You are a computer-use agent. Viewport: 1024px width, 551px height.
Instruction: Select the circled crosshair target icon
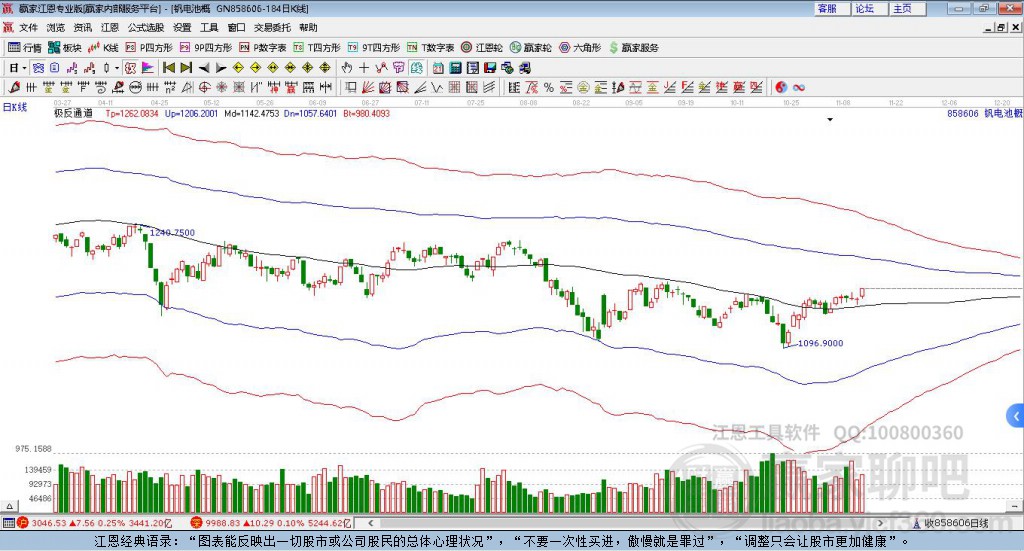(204, 87)
